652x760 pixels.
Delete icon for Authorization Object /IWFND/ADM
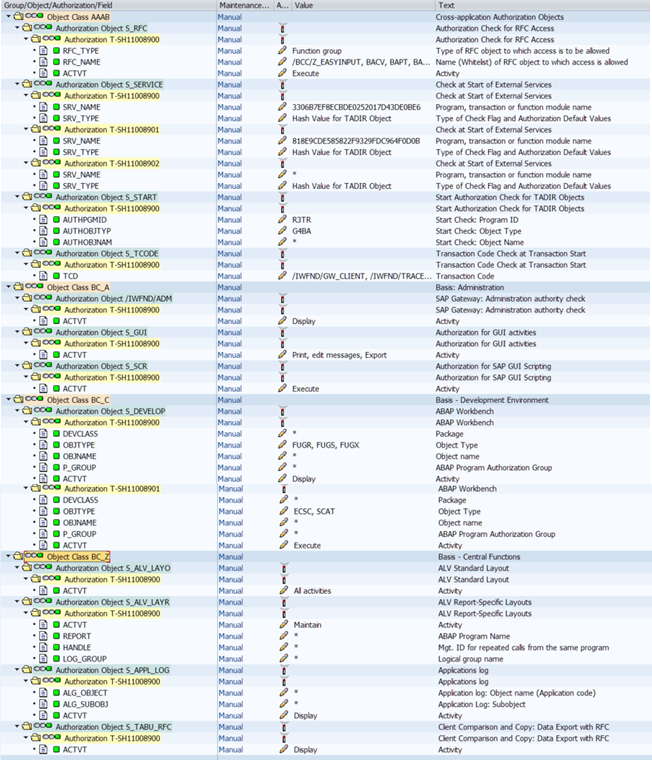click(x=282, y=299)
